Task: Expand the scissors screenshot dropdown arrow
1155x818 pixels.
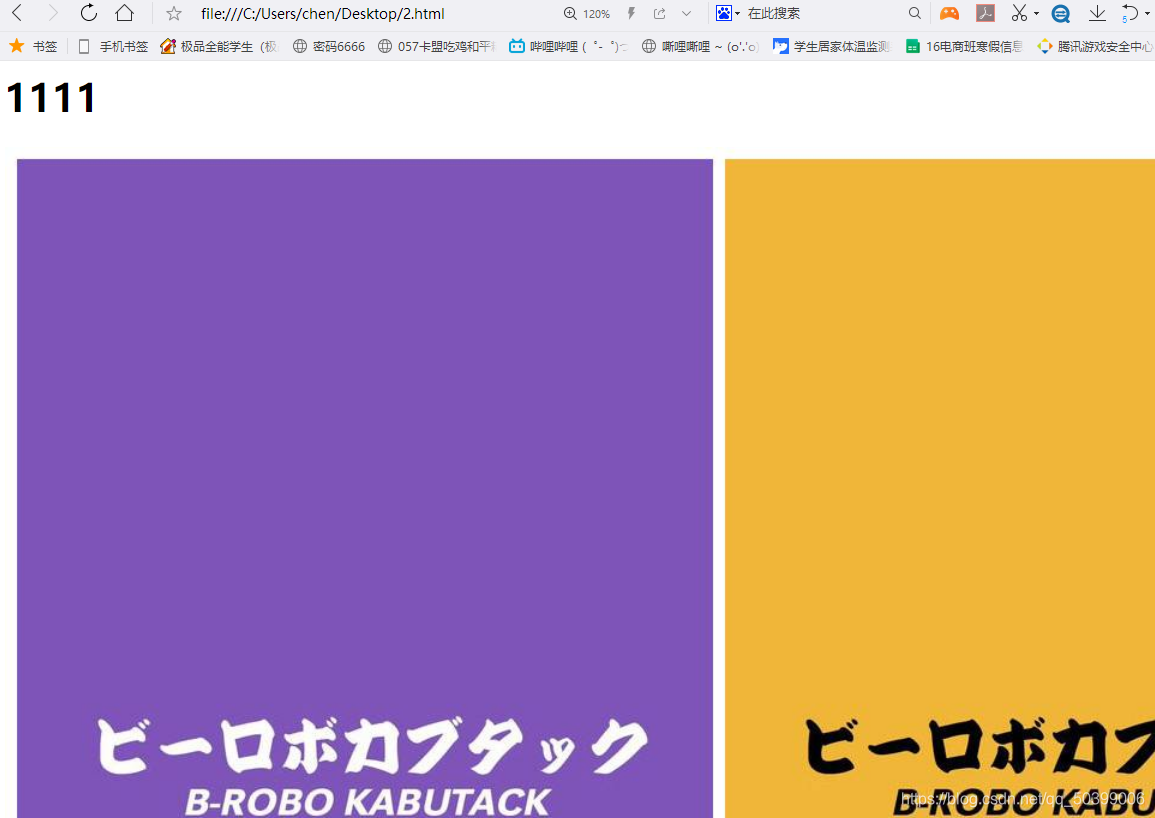Action: pos(1036,13)
